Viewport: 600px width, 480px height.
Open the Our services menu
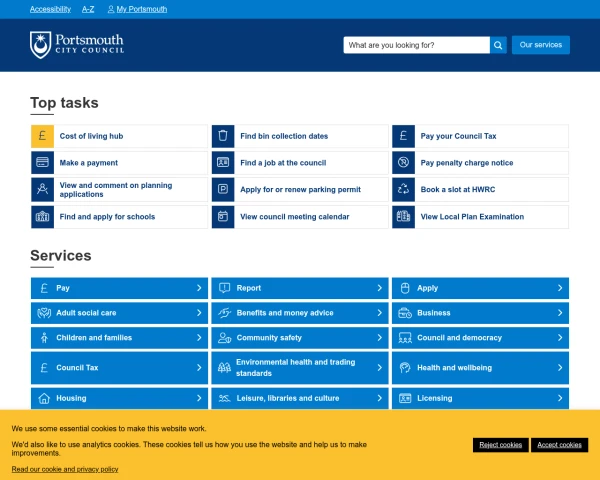coord(541,45)
